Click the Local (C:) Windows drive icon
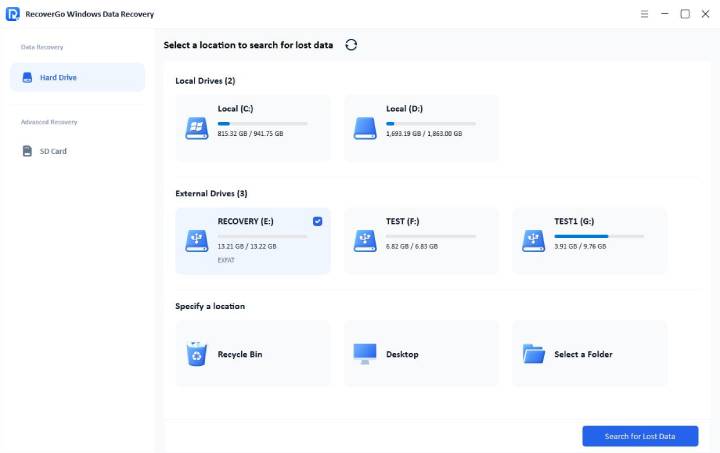The width and height of the screenshot is (720, 453). (196, 128)
